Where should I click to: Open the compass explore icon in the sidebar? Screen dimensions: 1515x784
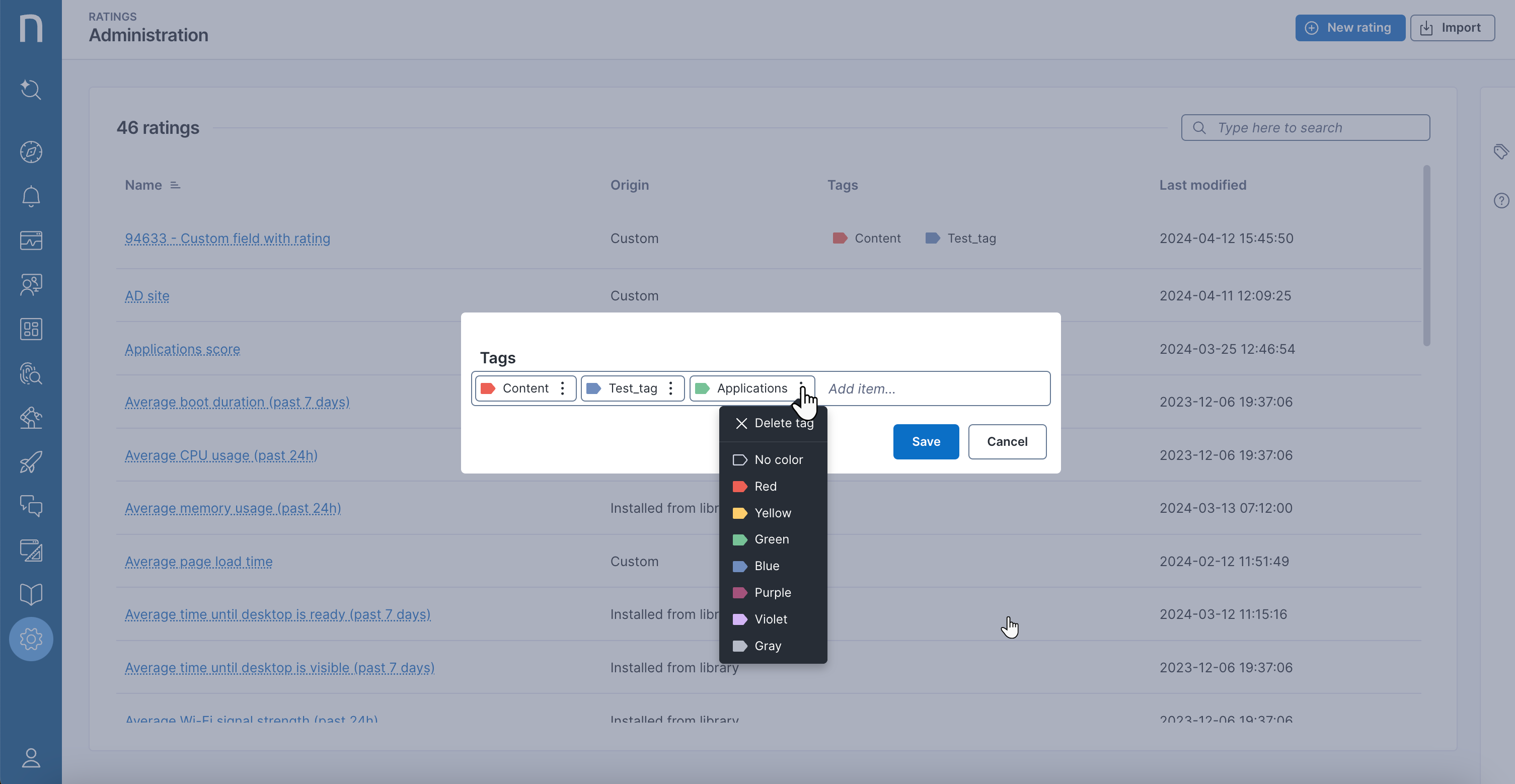click(x=31, y=152)
